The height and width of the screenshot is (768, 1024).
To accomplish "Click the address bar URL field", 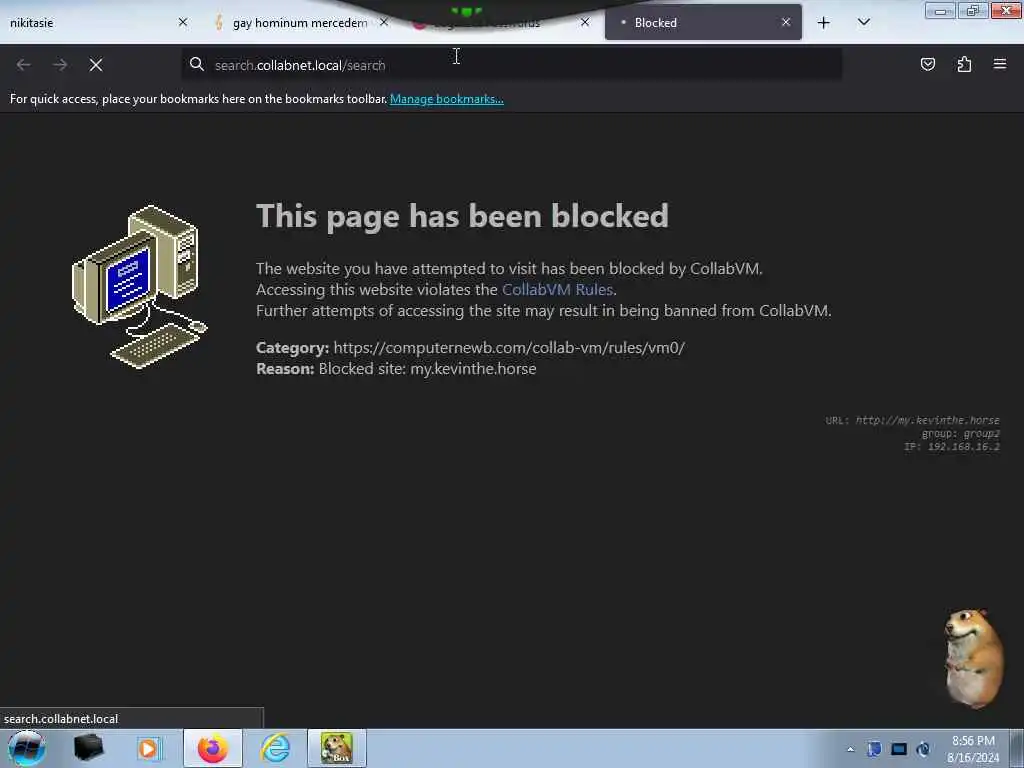I will coord(511,65).
